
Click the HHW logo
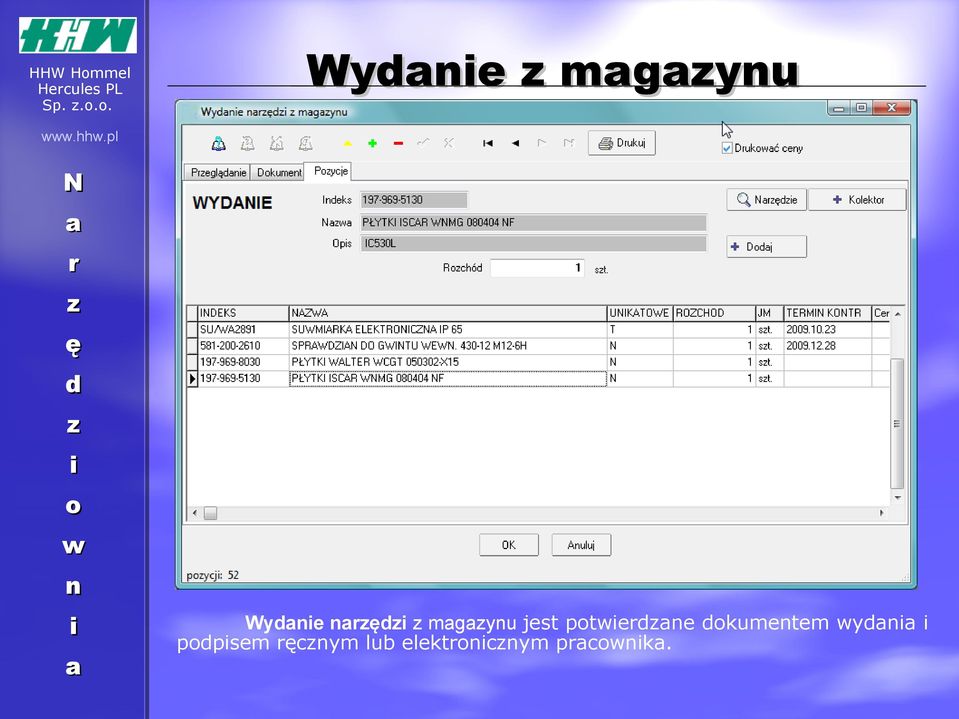tap(78, 35)
